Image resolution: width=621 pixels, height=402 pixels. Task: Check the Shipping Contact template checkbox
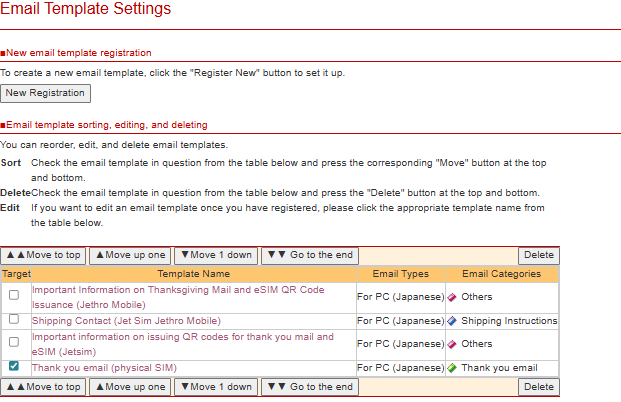pos(14,320)
